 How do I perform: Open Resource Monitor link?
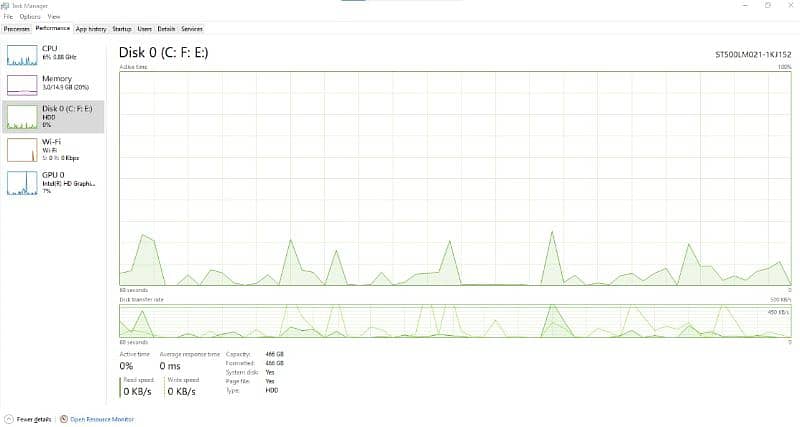pos(102,419)
